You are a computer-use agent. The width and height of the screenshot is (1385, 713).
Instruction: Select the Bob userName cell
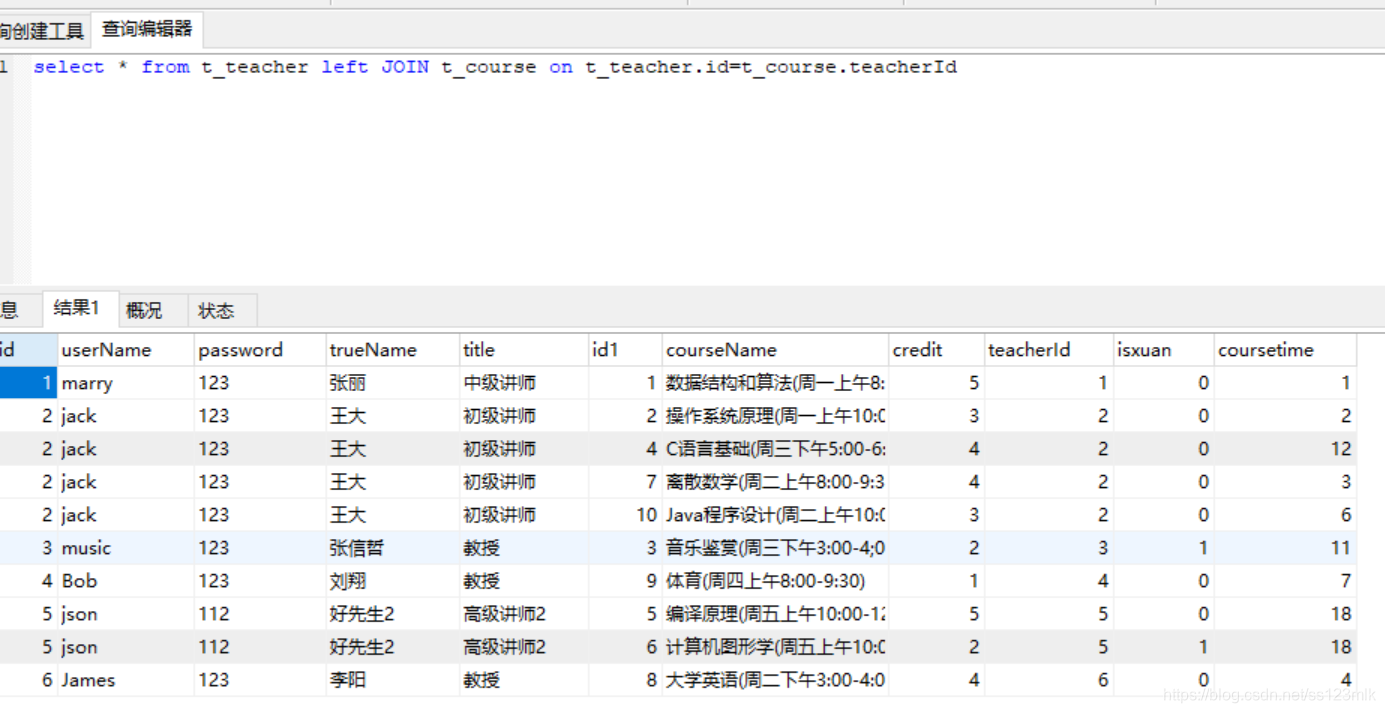(125, 581)
